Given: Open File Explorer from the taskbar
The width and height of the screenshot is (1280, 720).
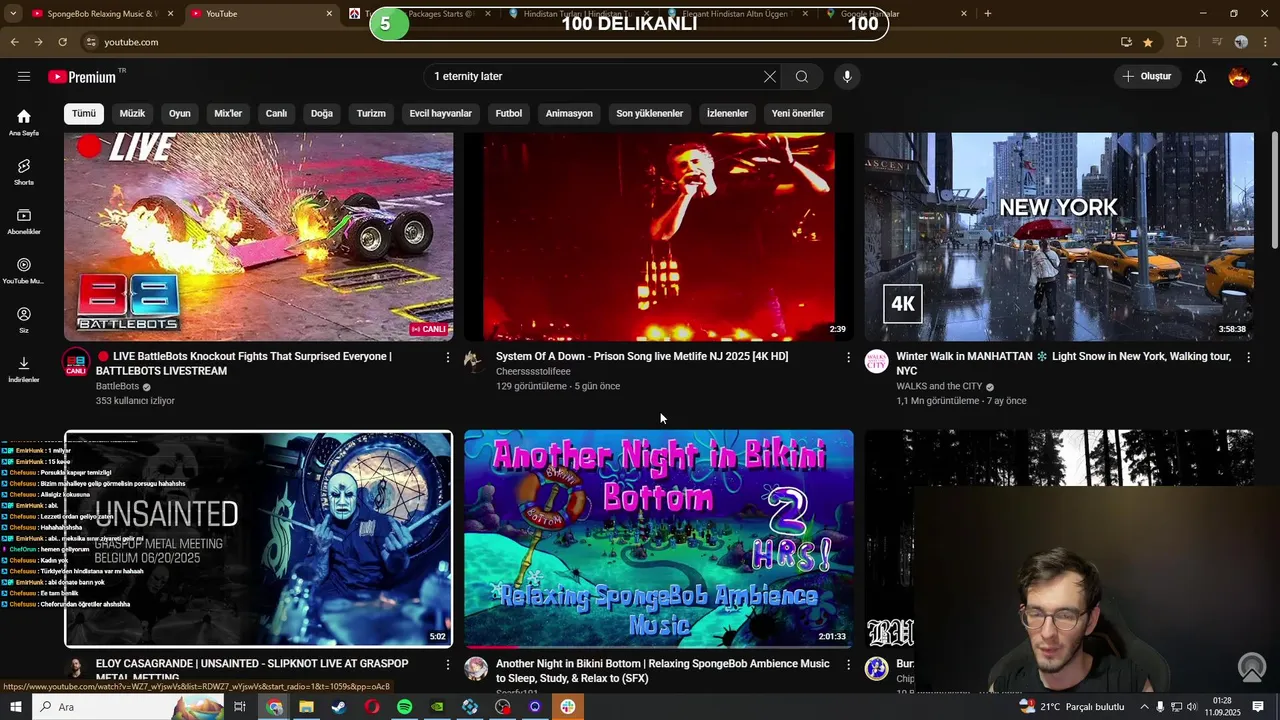Looking at the screenshot, I should [x=306, y=707].
